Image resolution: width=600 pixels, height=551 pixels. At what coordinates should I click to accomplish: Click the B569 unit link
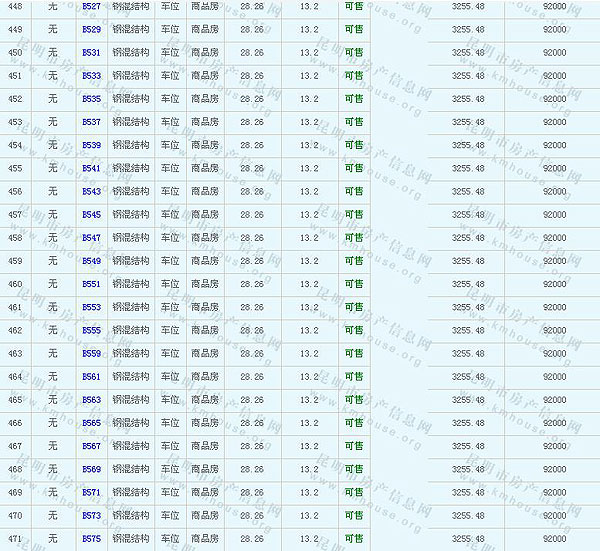tap(91, 469)
